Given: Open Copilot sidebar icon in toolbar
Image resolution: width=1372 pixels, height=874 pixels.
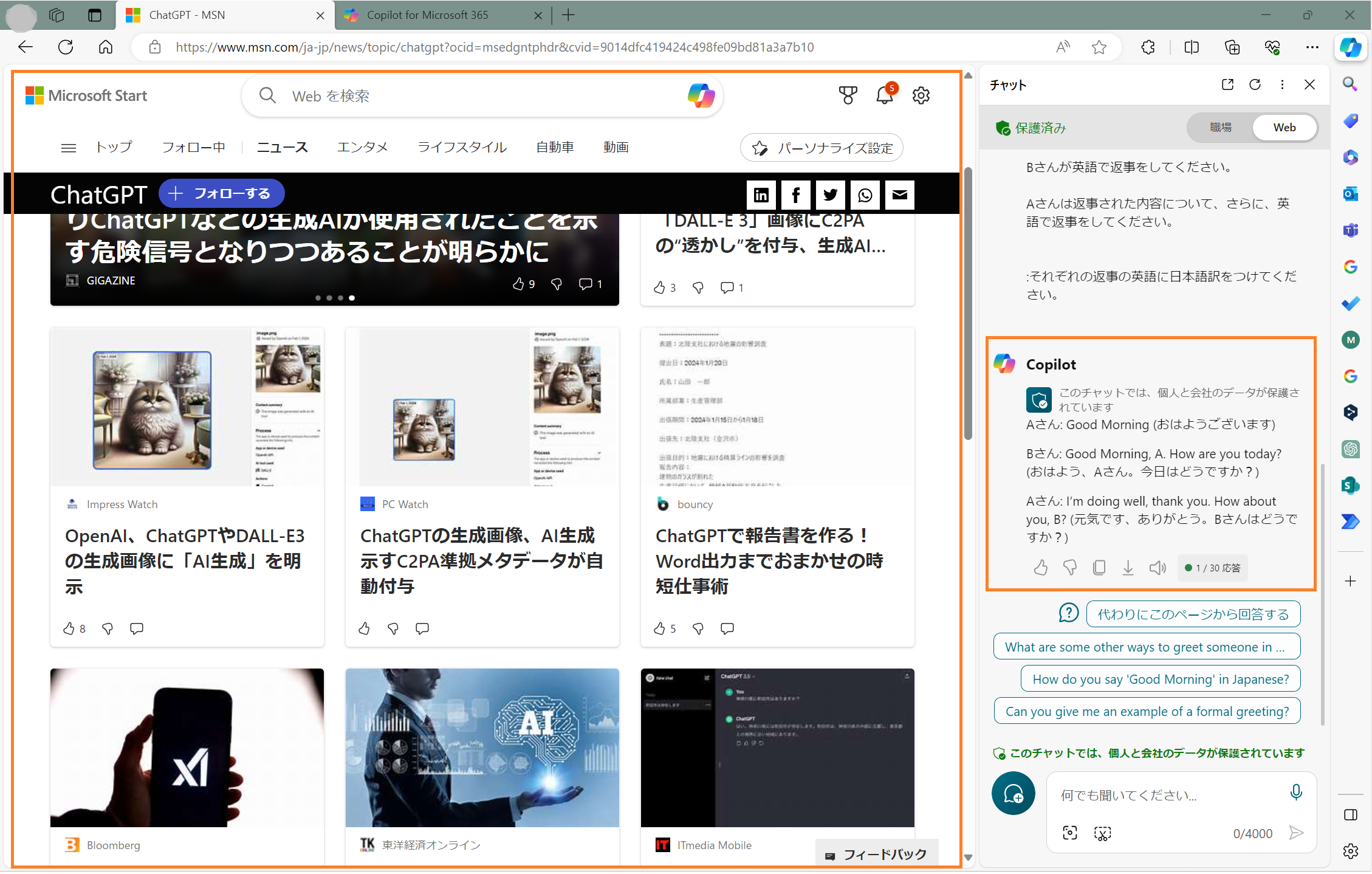Looking at the screenshot, I should pos(1350,47).
